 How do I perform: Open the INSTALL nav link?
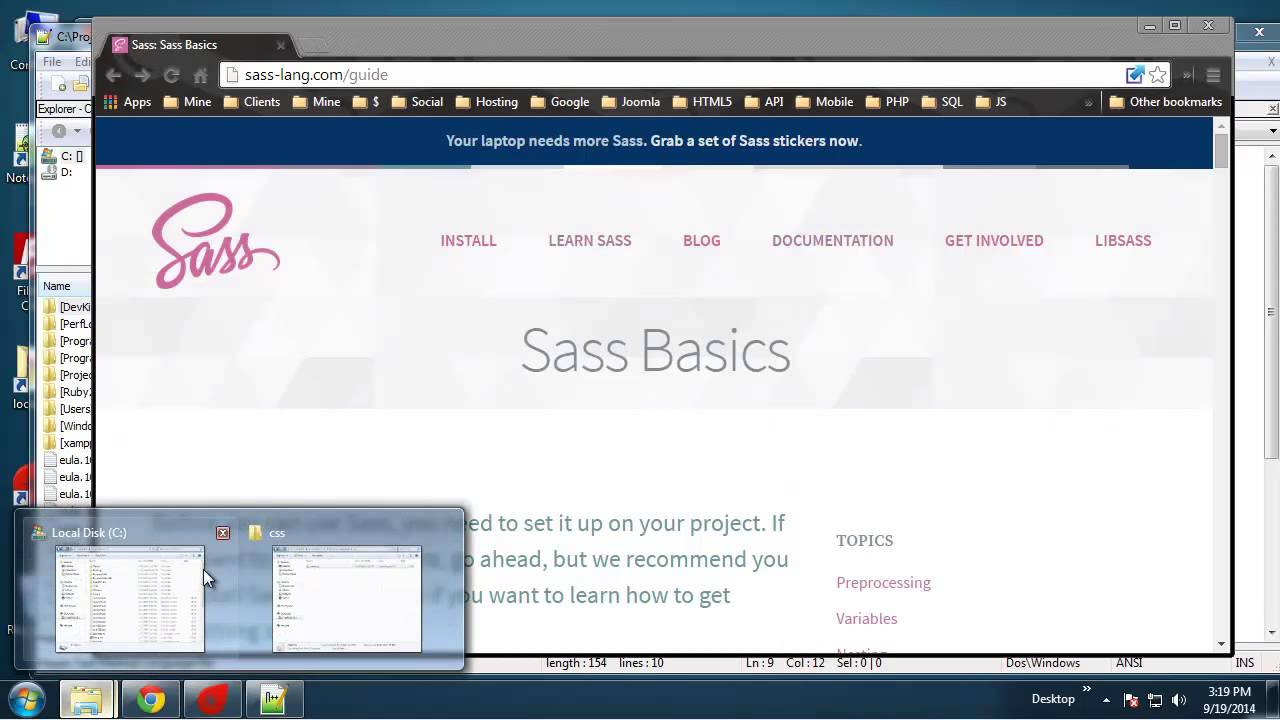point(468,240)
